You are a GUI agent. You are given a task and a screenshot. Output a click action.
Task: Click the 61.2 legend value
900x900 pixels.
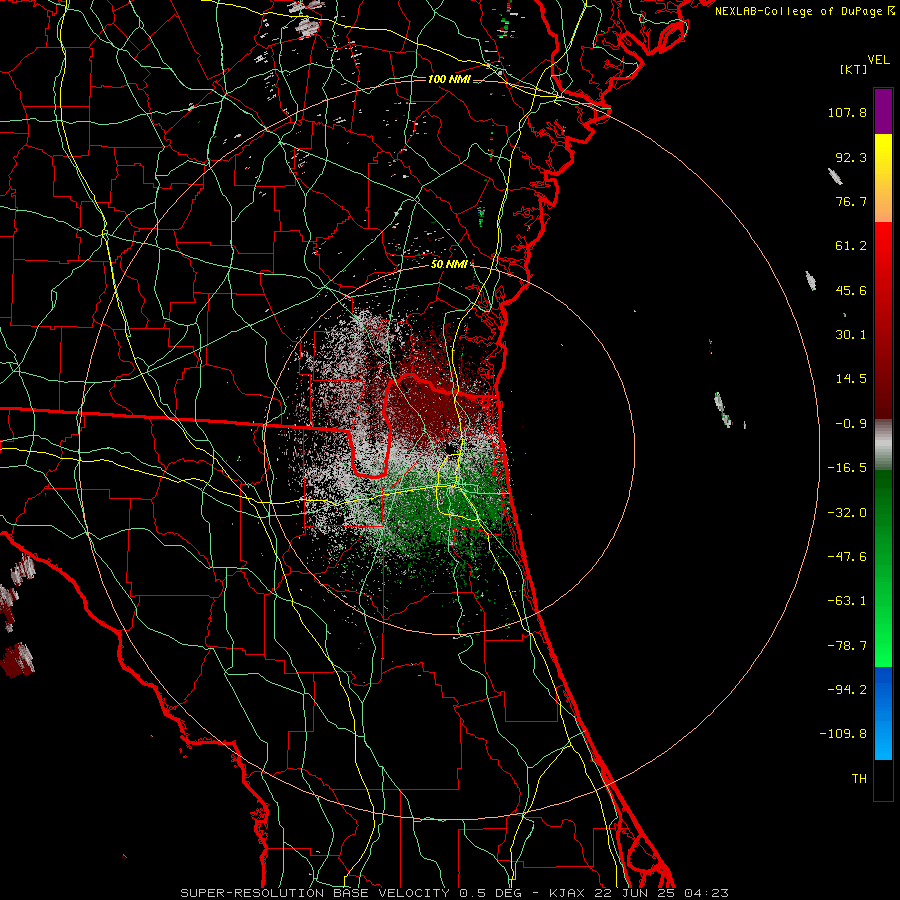(x=851, y=246)
